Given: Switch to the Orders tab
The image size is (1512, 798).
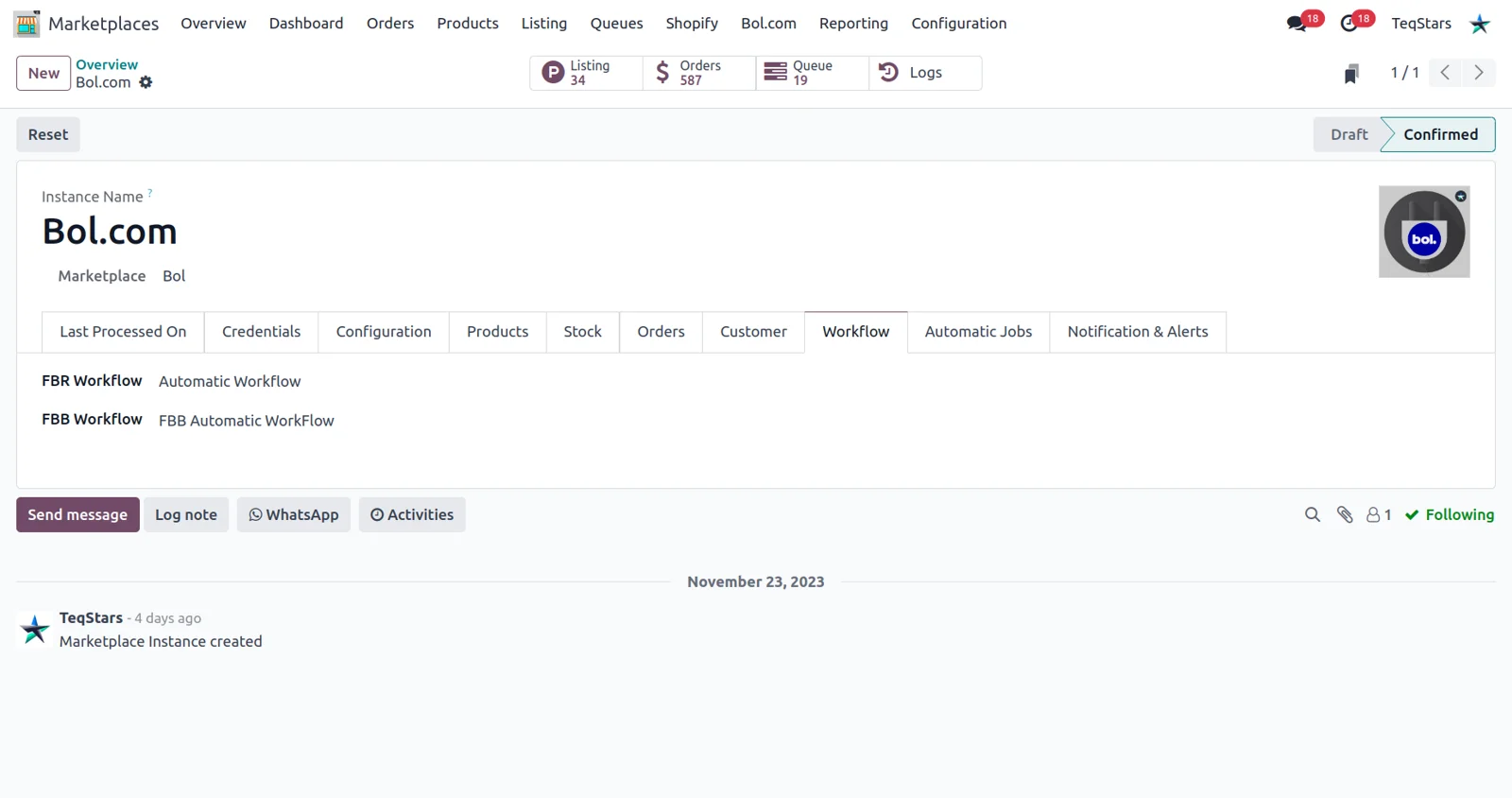Looking at the screenshot, I should click(x=661, y=332).
